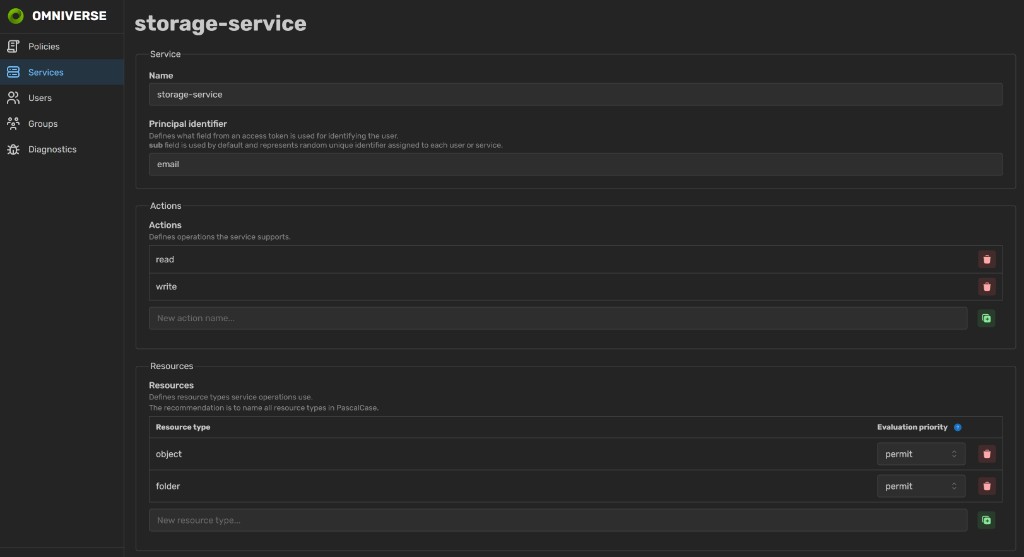Click the green add resource type icon
Image resolution: width=1024 pixels, height=557 pixels.
[986, 520]
